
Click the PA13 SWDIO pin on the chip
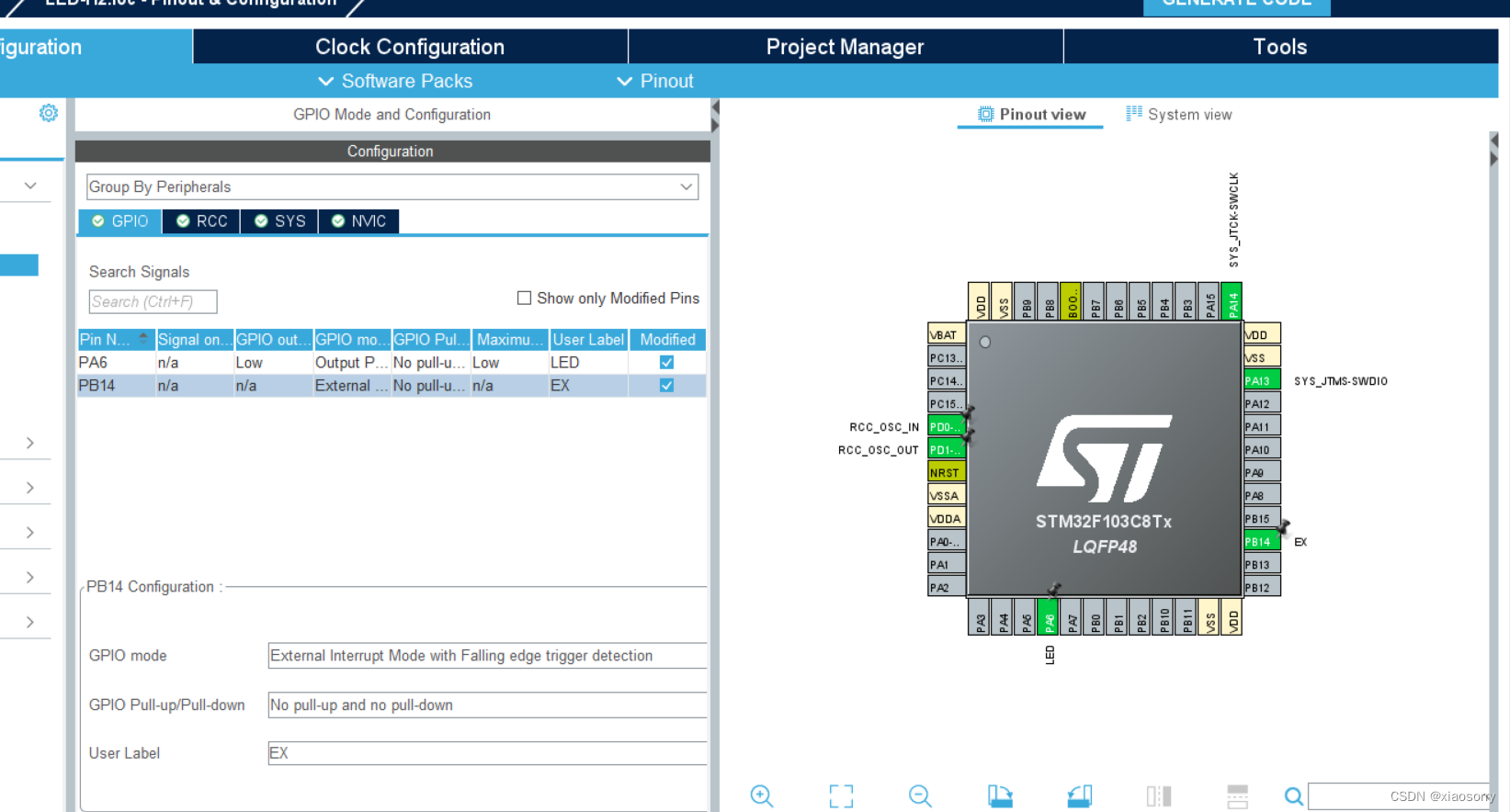[x=1262, y=380]
